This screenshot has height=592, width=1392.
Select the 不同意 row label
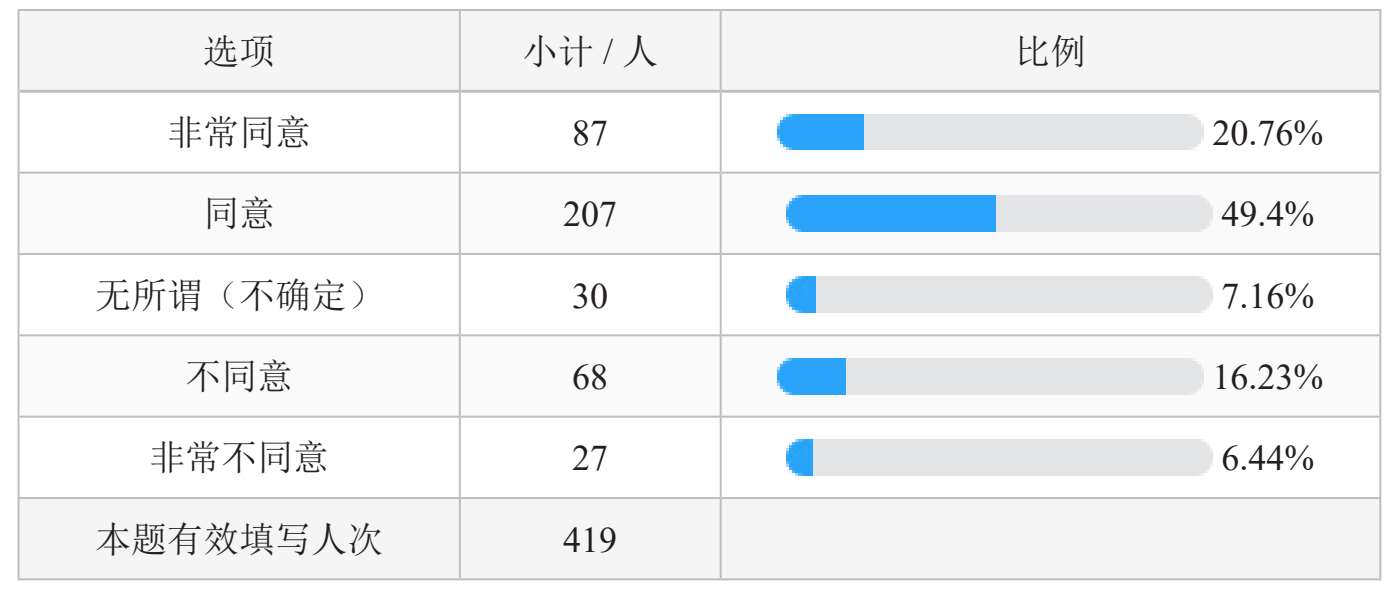[x=239, y=377]
